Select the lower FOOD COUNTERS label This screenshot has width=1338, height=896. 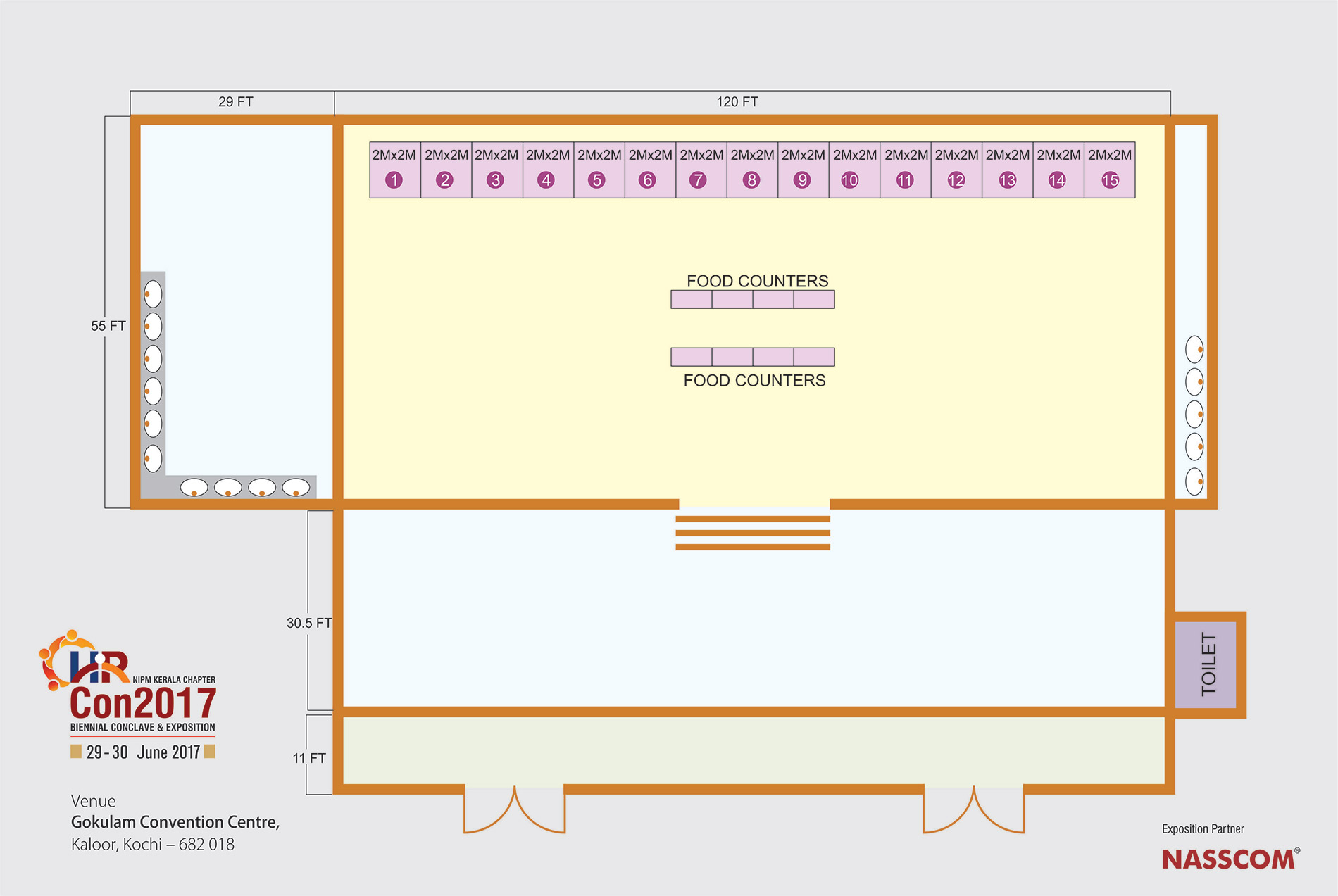754,381
